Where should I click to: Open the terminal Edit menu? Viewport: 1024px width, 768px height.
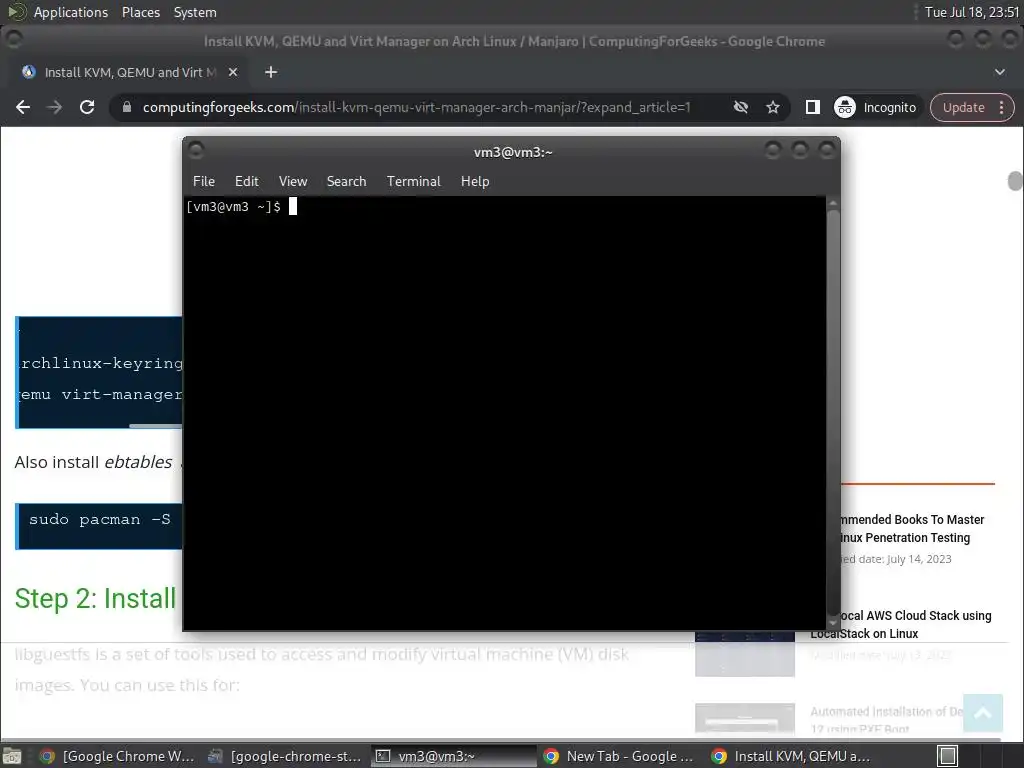pyautogui.click(x=246, y=182)
